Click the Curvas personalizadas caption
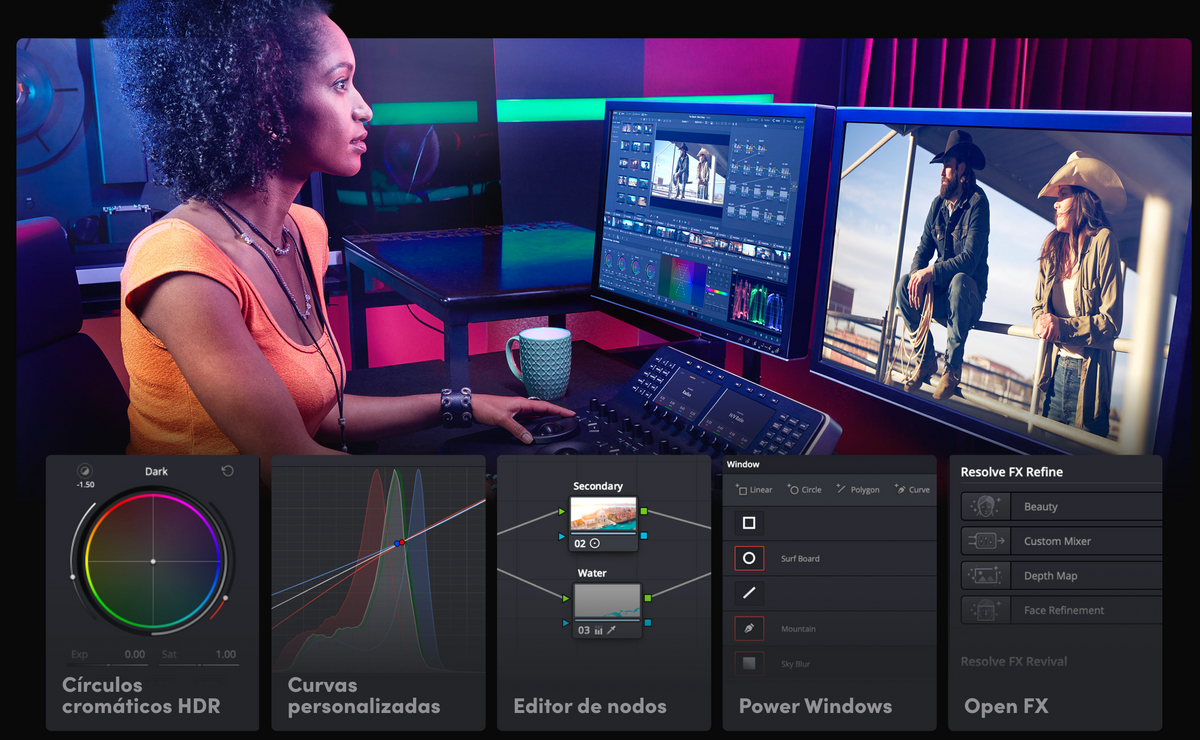 tap(364, 696)
